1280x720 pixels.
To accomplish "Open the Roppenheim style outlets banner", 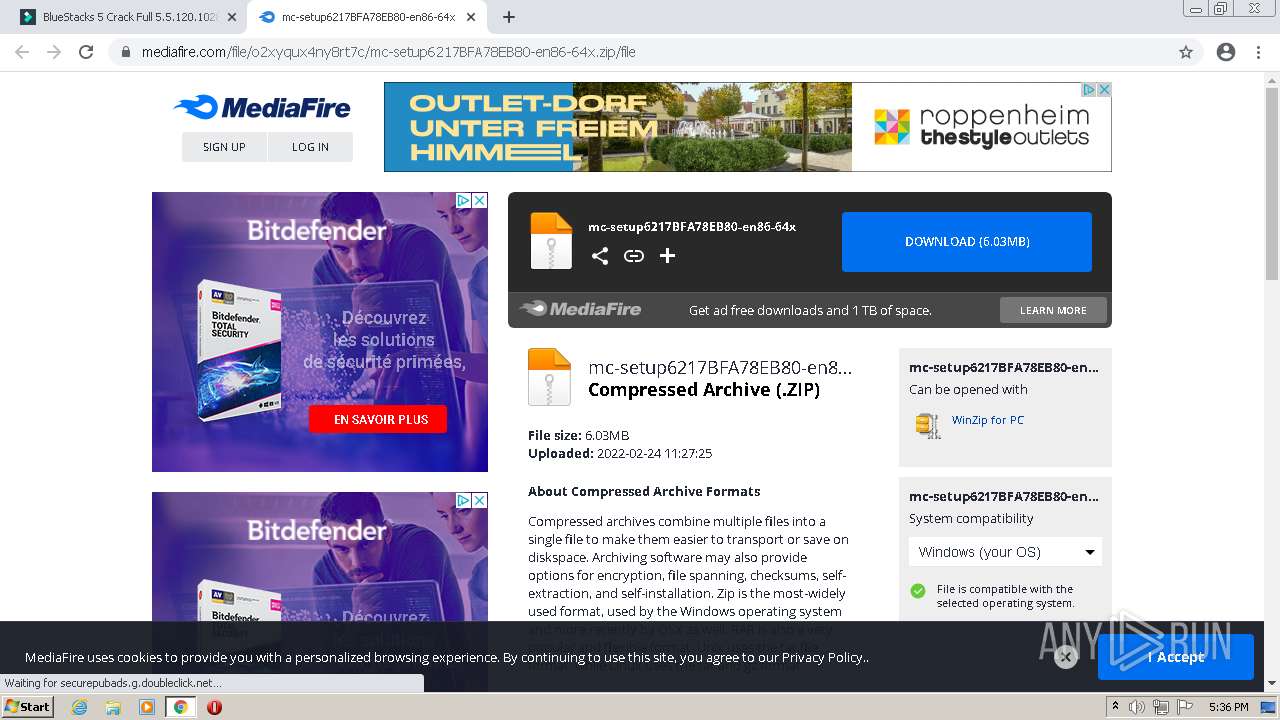I will tap(748, 127).
